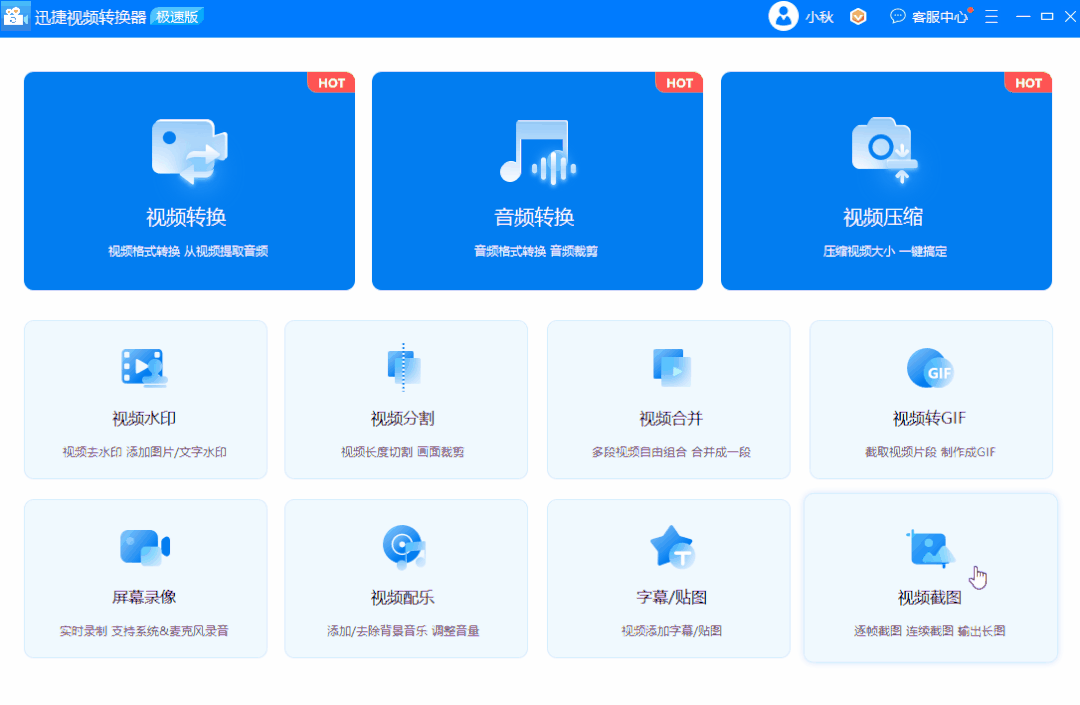Viewport: 1080px width, 705px height.
Task: Click the HOT badge on 视频压缩
Action: [1028, 83]
